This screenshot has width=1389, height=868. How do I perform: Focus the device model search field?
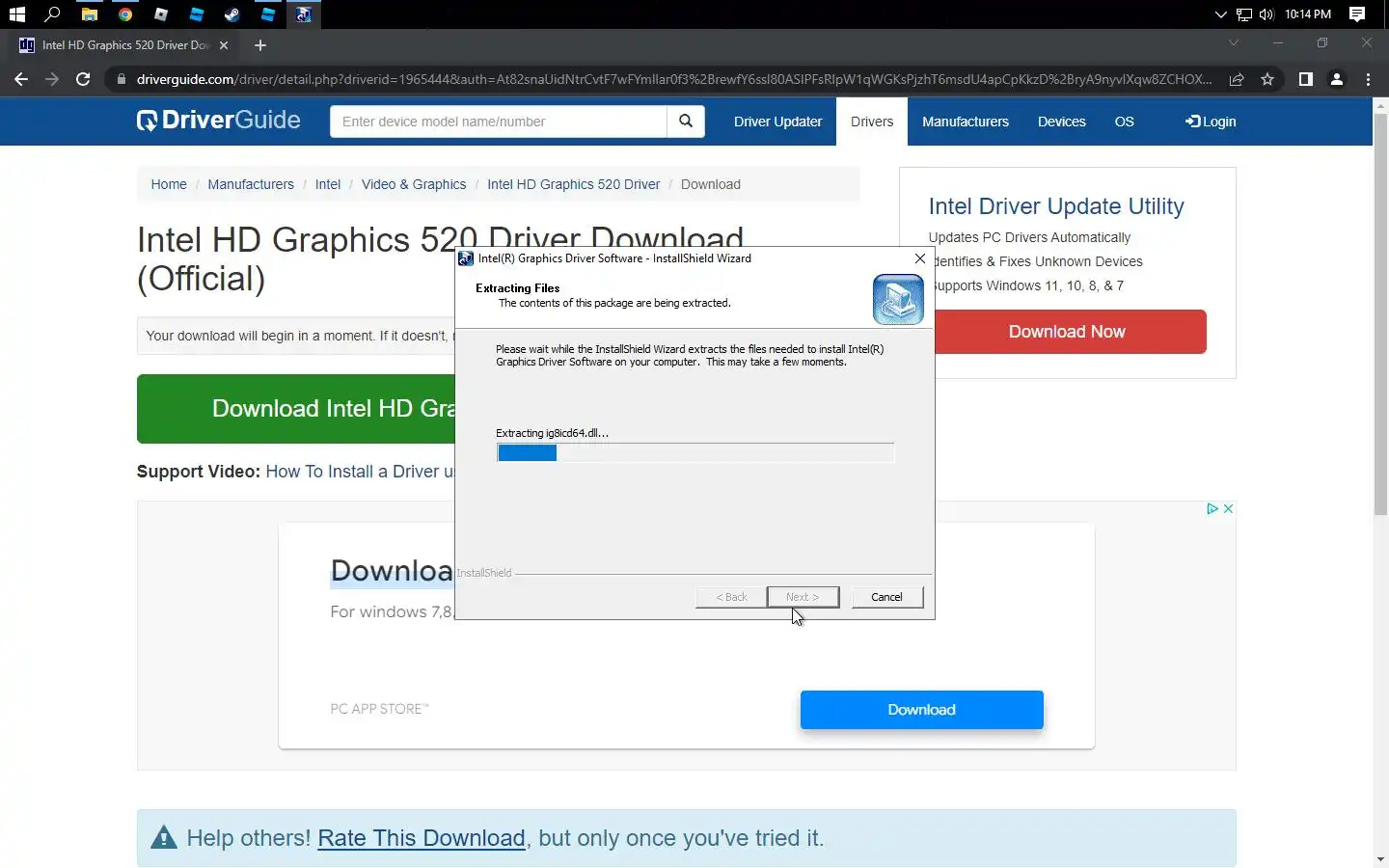tap(498, 122)
